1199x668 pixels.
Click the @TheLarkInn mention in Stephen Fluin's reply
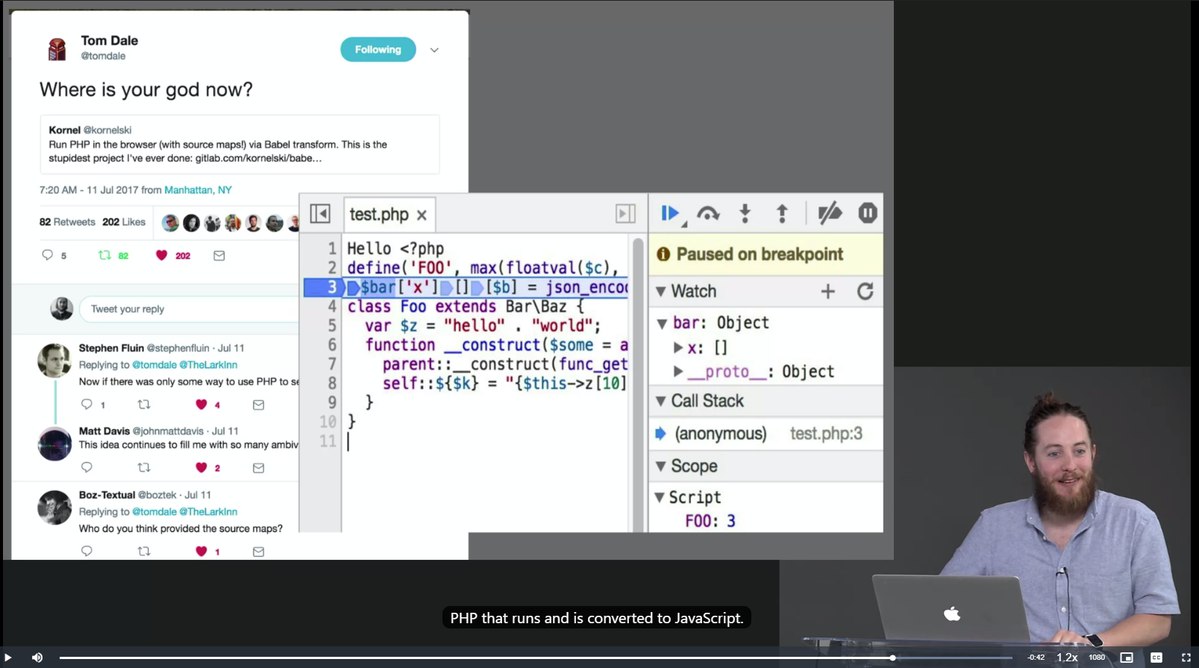click(x=208, y=365)
